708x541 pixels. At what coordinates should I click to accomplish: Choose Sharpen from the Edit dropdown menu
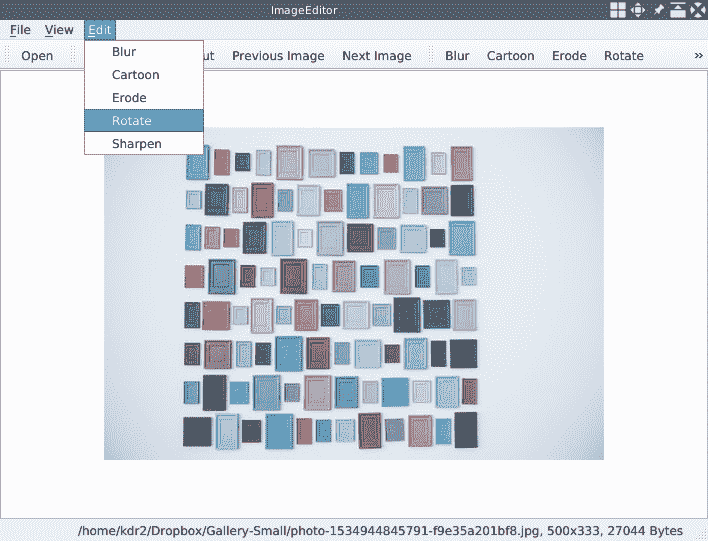(x=136, y=144)
